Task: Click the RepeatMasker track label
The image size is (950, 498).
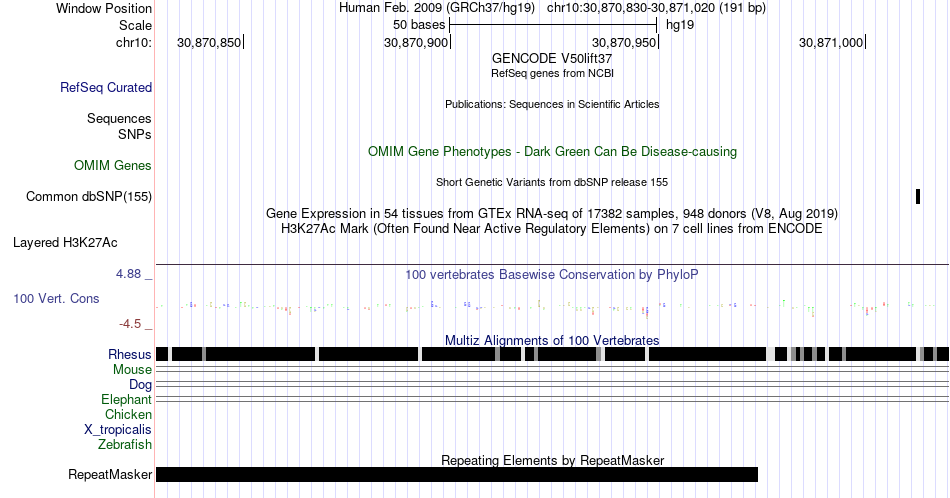Action: (110, 474)
